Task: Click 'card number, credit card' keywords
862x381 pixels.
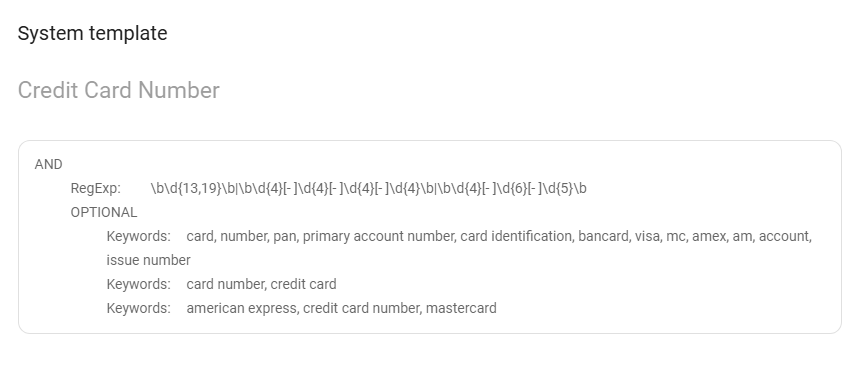Action: click(262, 284)
